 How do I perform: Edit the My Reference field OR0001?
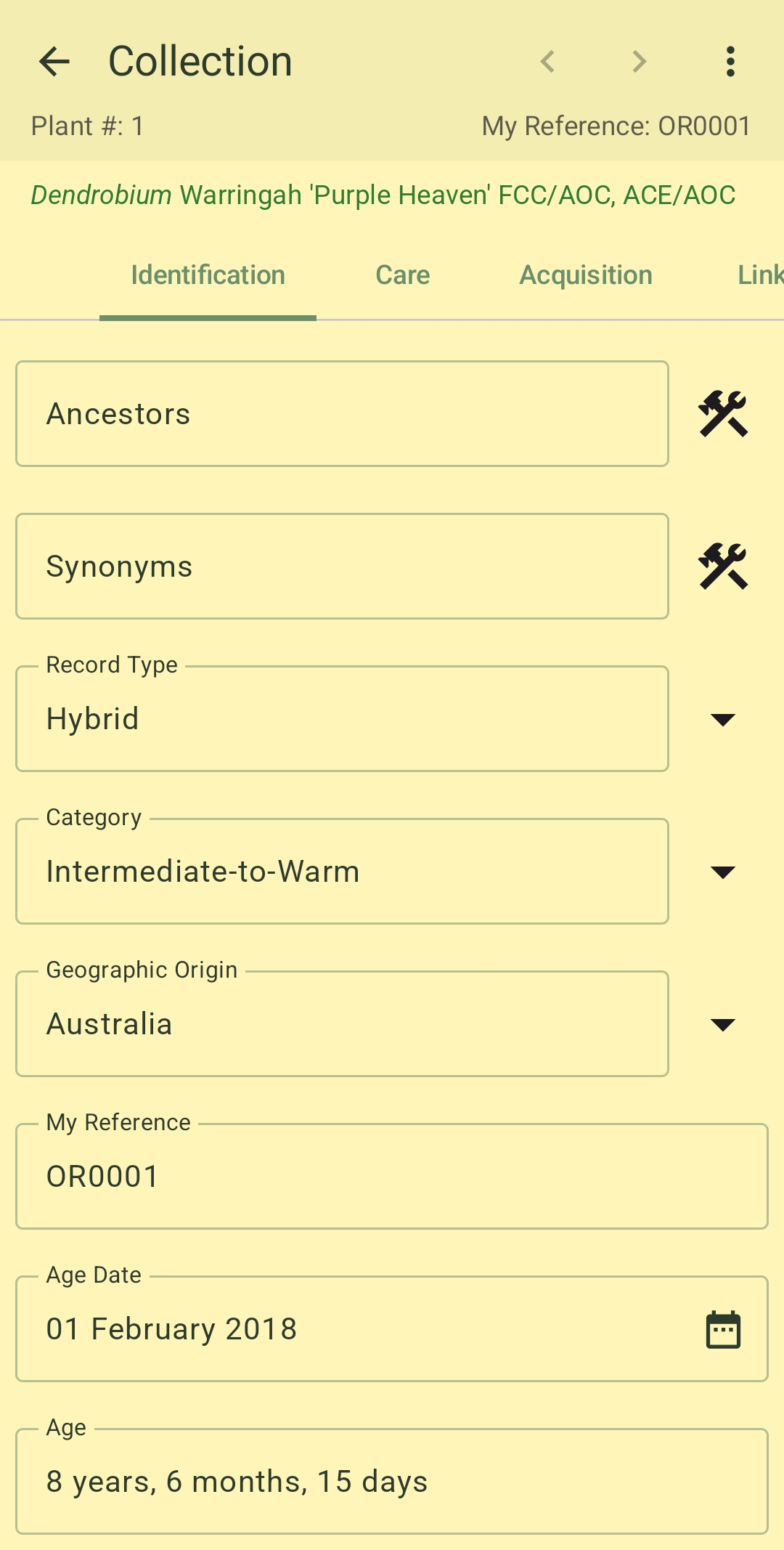392,1177
